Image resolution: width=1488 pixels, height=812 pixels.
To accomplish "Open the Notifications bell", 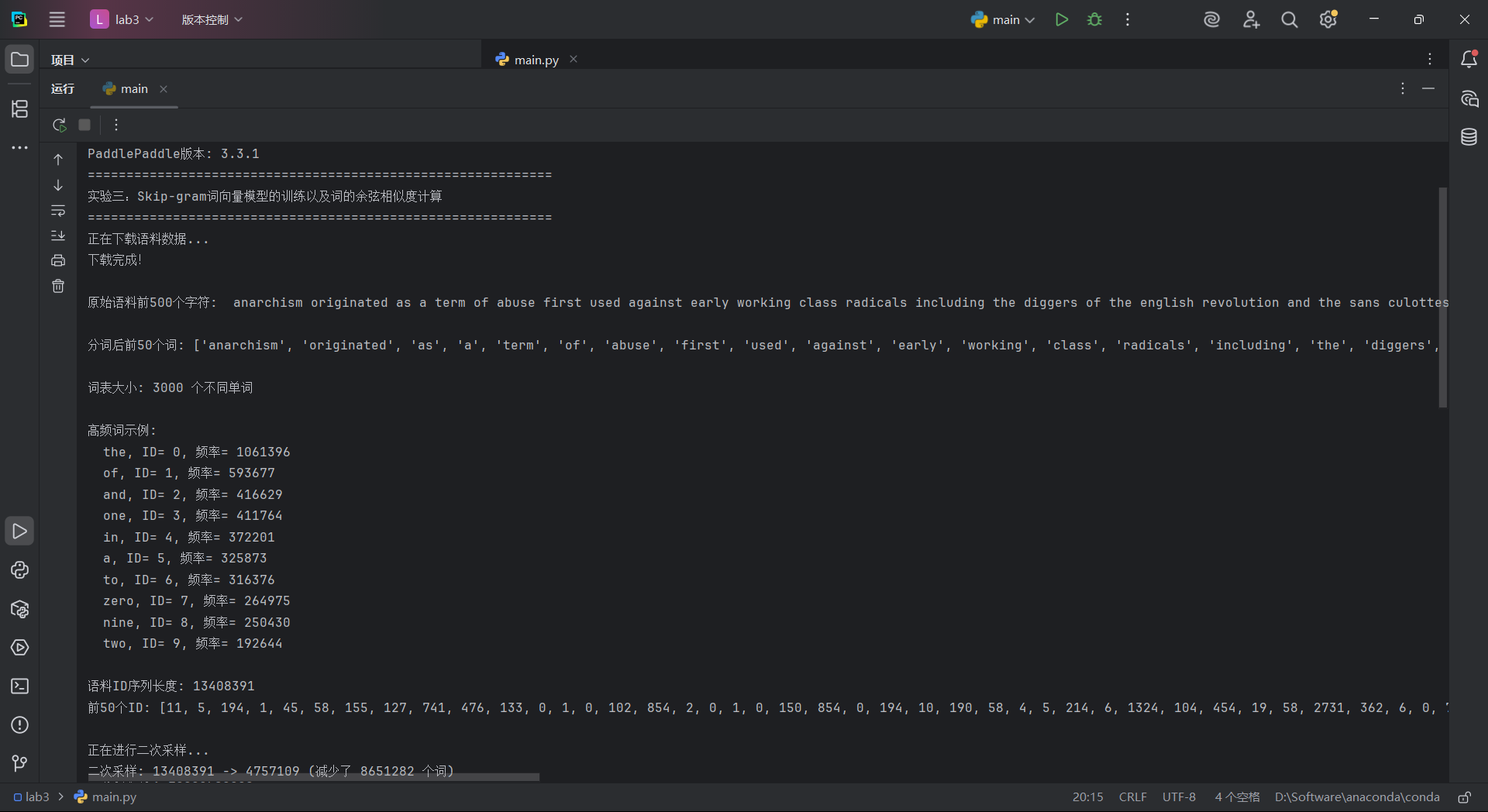I will (x=1469, y=59).
